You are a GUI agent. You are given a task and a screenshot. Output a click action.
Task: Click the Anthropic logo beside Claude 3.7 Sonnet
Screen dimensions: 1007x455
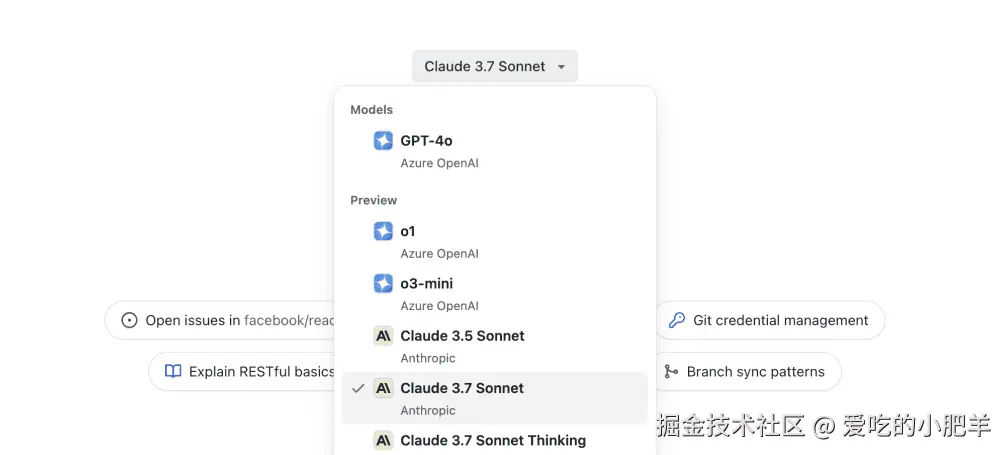tap(383, 388)
